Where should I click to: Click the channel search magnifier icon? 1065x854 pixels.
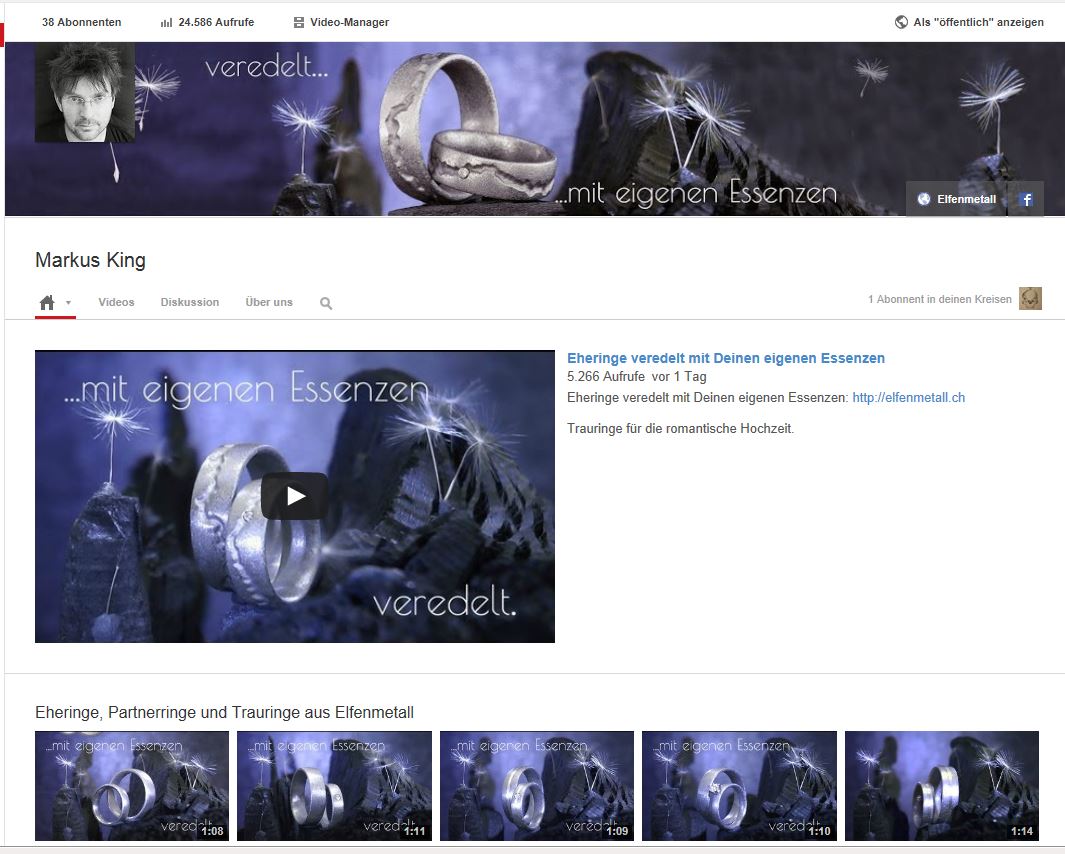[x=326, y=304]
